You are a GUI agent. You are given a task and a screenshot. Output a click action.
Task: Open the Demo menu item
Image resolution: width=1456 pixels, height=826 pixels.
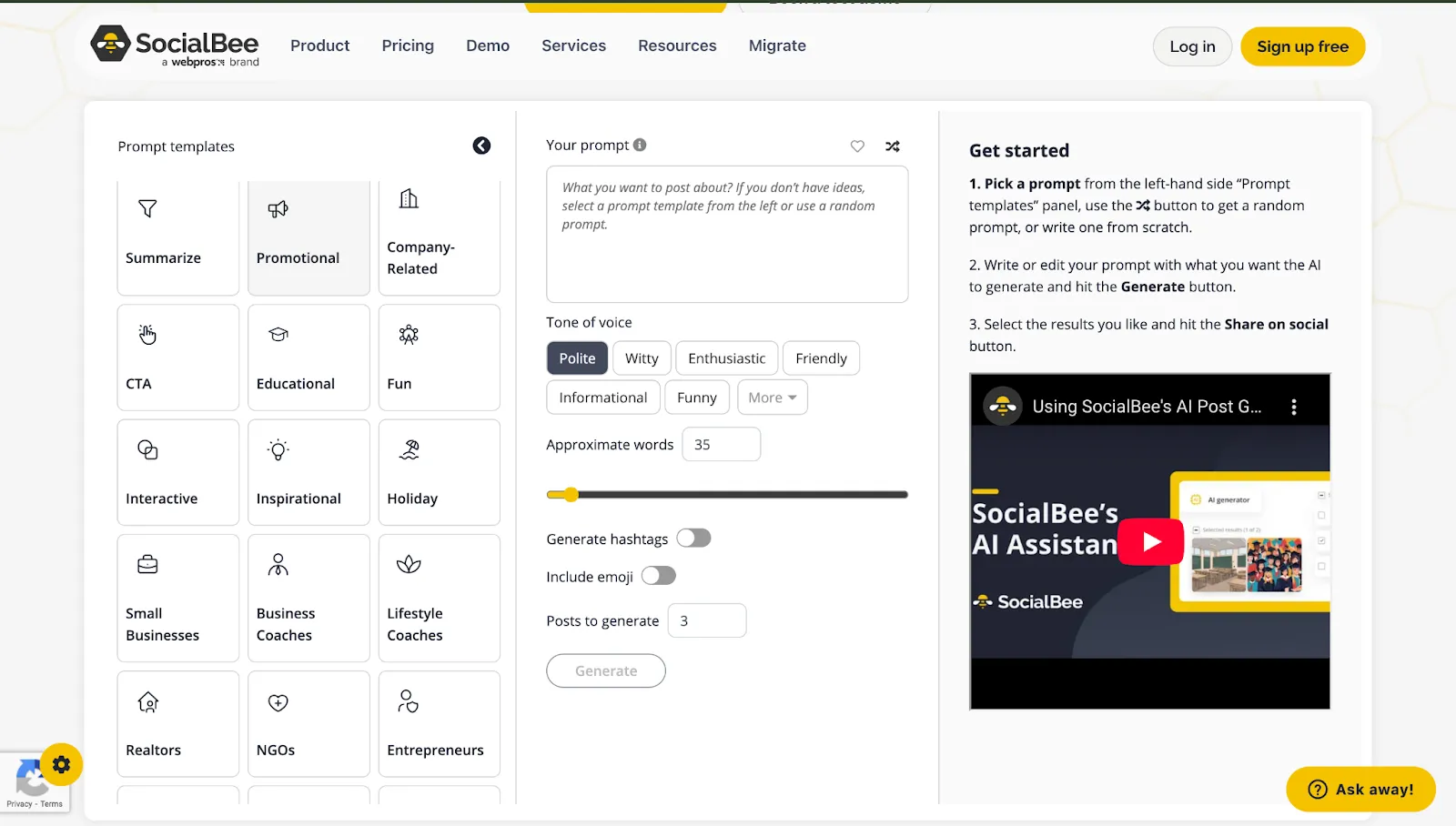point(488,45)
